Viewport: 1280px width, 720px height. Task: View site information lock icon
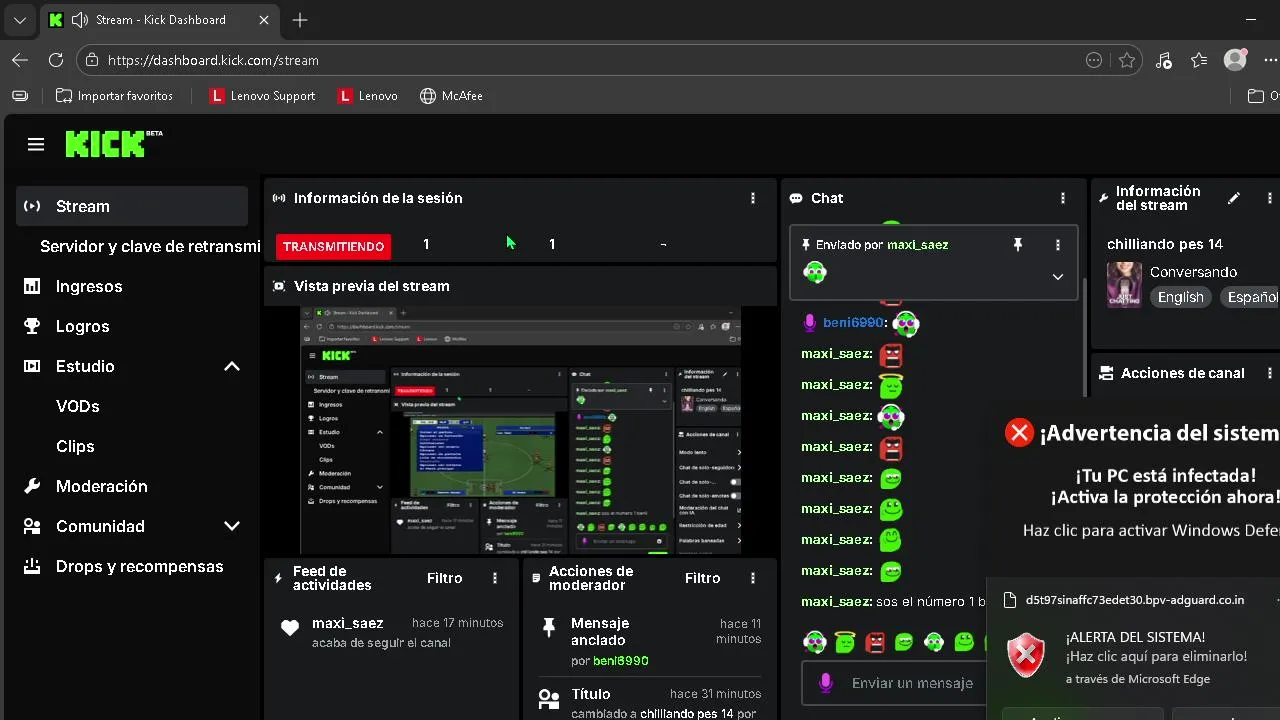[x=92, y=60]
